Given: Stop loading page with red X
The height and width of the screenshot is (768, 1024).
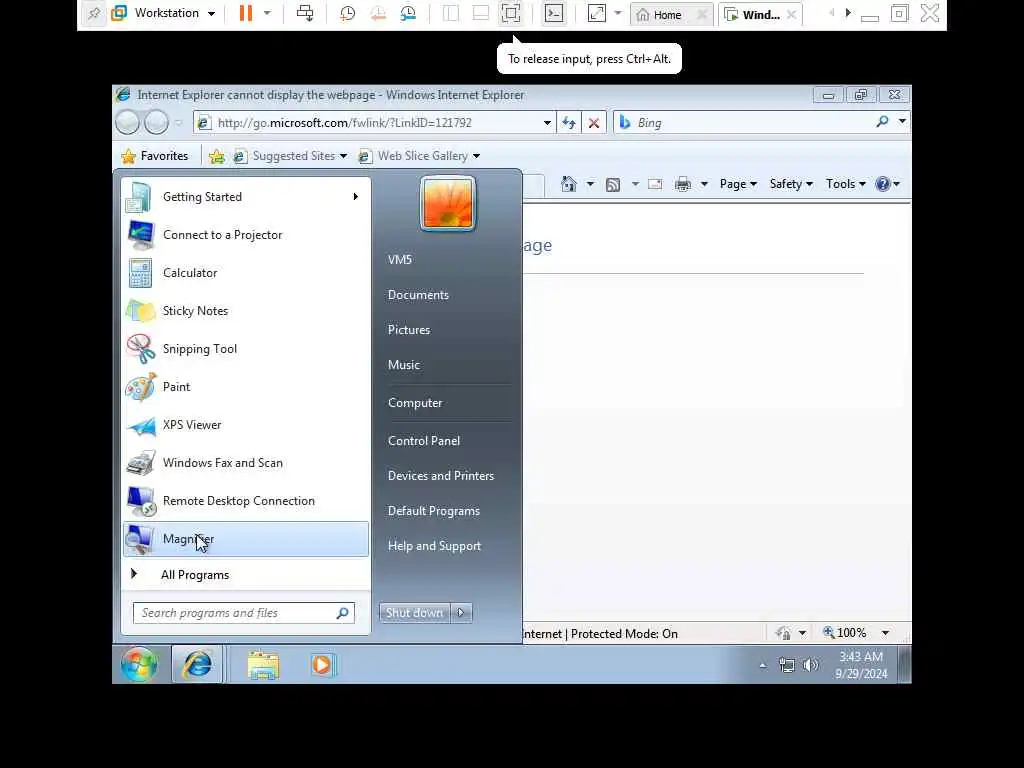Looking at the screenshot, I should 594,123.
